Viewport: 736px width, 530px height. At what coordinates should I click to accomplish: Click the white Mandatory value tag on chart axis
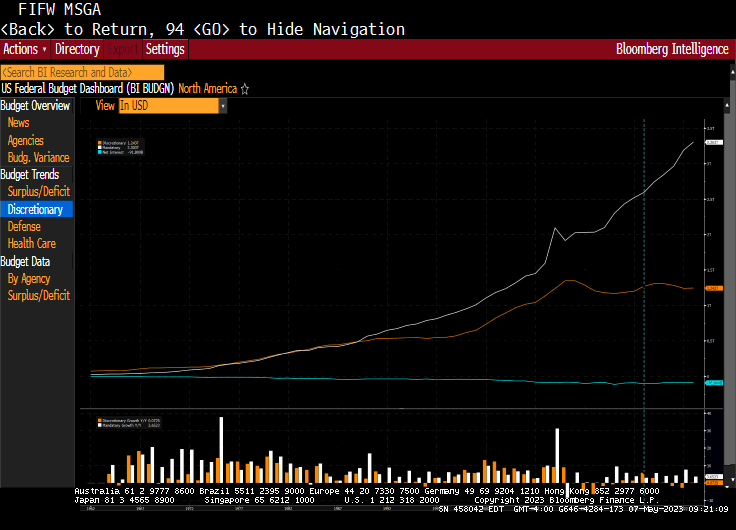pos(713,143)
